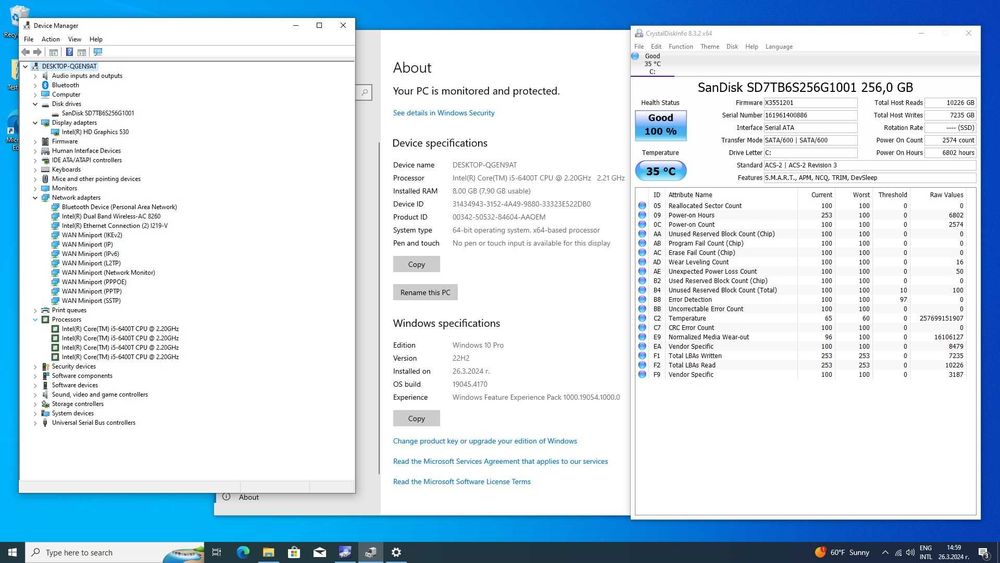Open the View menu in Device Manager
Image resolution: width=1000 pixels, height=563 pixels.
75,39
